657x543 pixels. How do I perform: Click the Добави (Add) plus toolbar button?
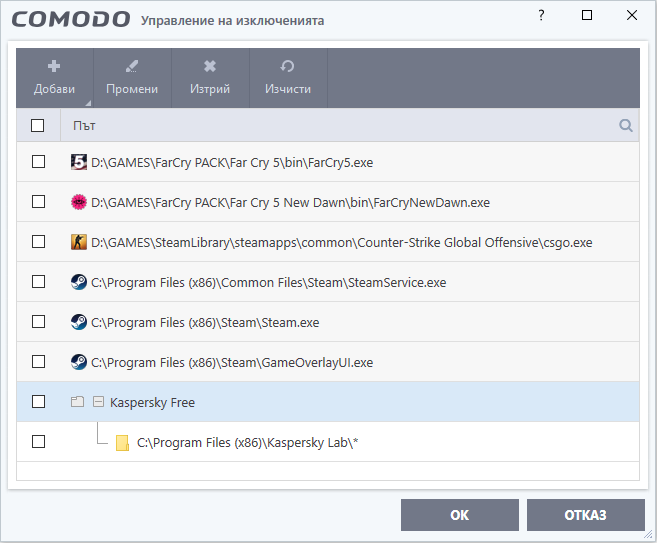click(54, 78)
